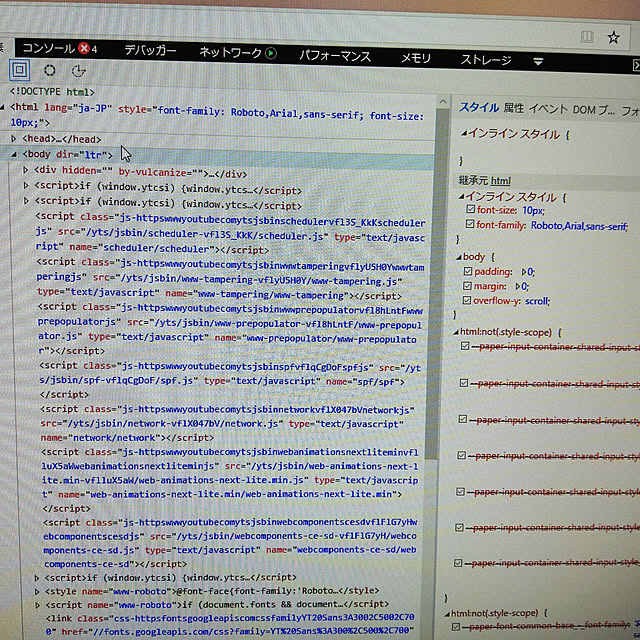Image resolution: width=640 pixels, height=640 pixels.
Task: Select the network.js script element
Action: tap(228, 424)
